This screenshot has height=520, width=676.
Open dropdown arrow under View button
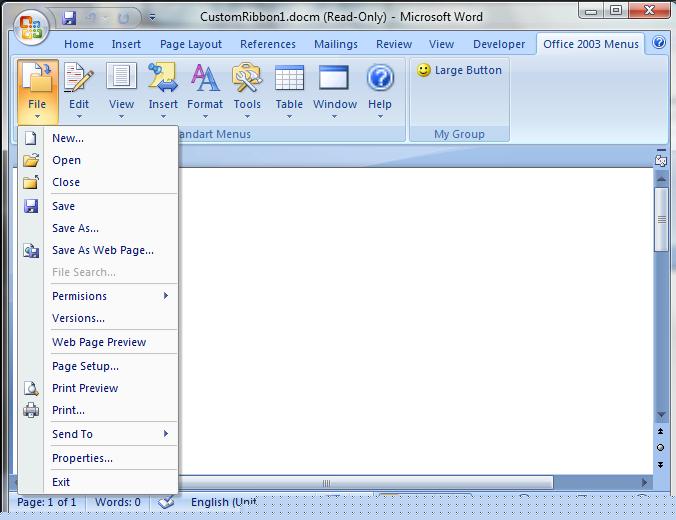tap(121, 116)
